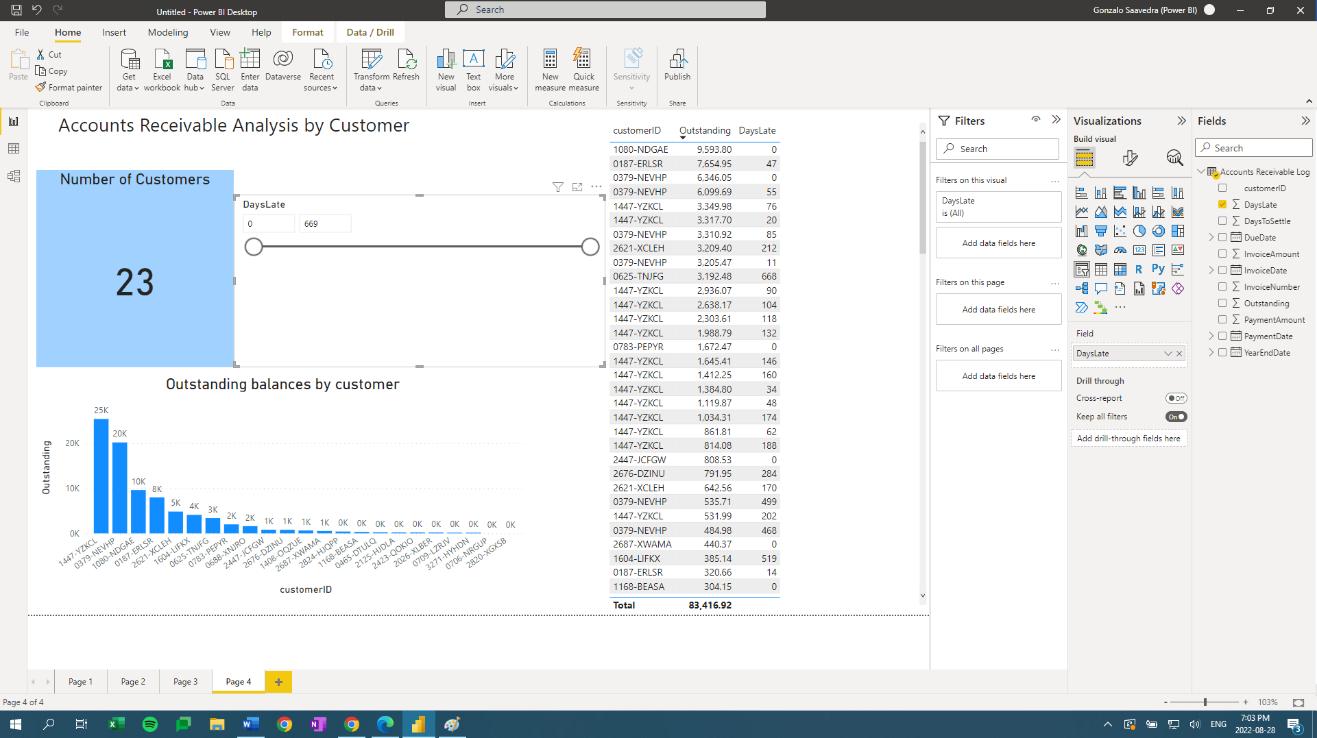Expand the YearEndDate field hierarchy

1211,353
